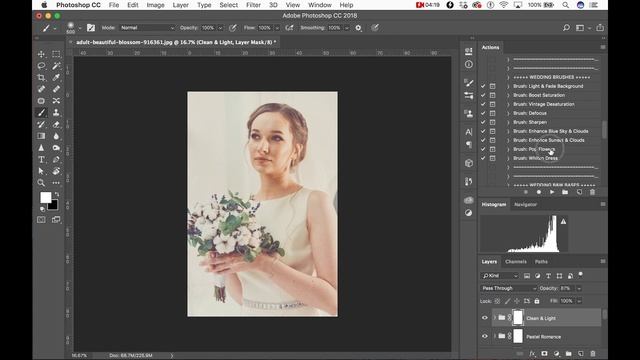Select Brush: Enhance Sunset & Clouds action

[549, 140]
